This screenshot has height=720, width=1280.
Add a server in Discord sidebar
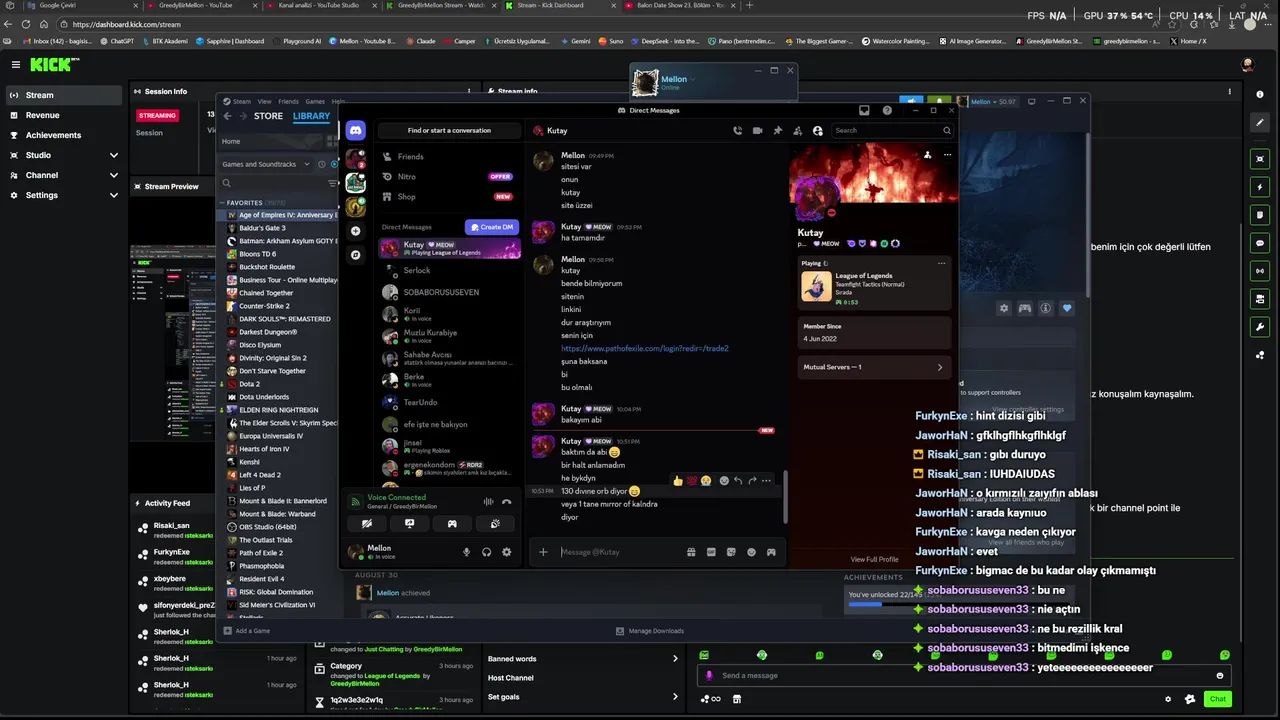point(355,231)
